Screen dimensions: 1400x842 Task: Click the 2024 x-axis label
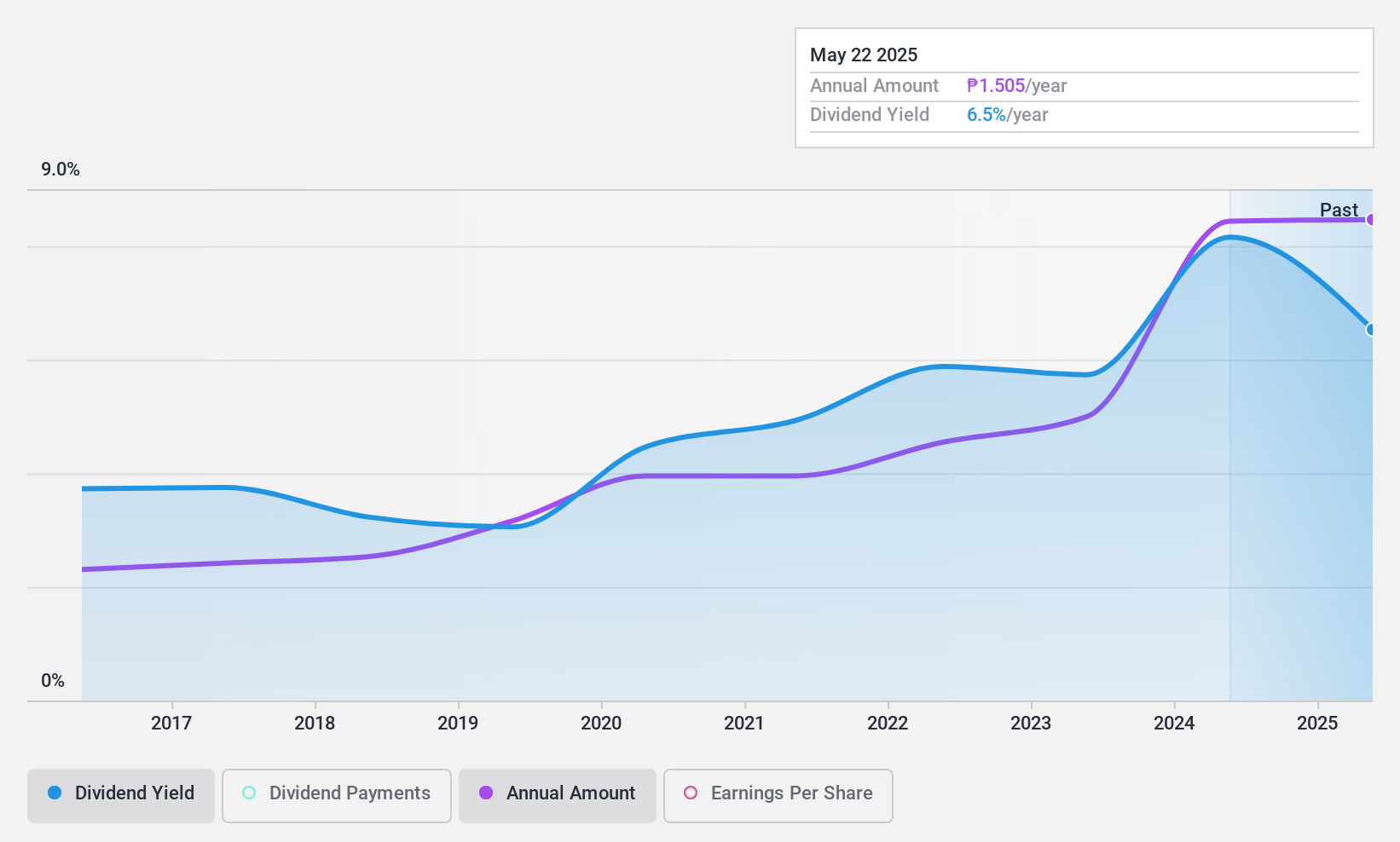pyautogui.click(x=1174, y=724)
